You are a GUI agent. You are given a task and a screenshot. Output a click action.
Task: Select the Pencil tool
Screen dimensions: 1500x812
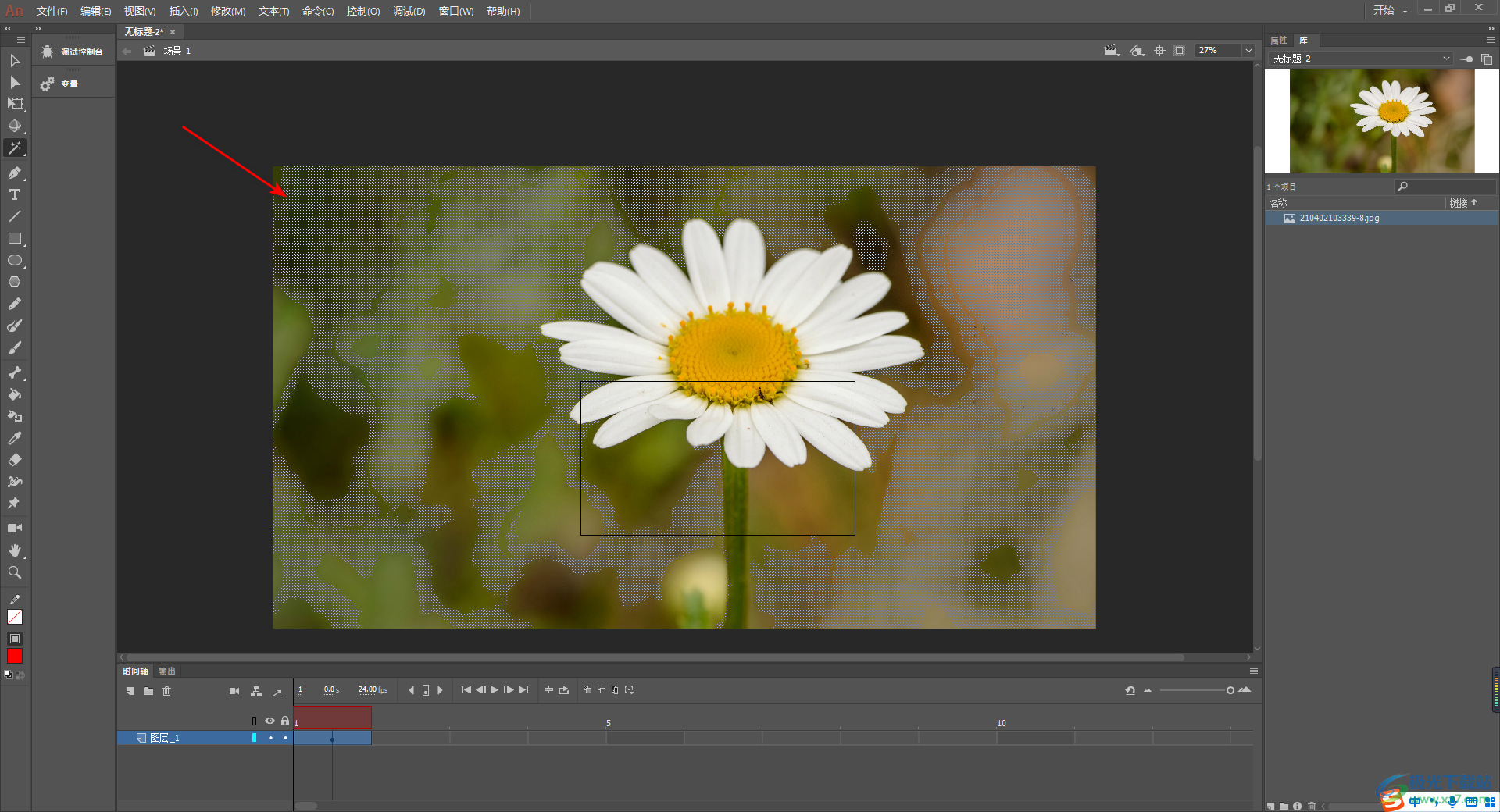click(x=15, y=304)
